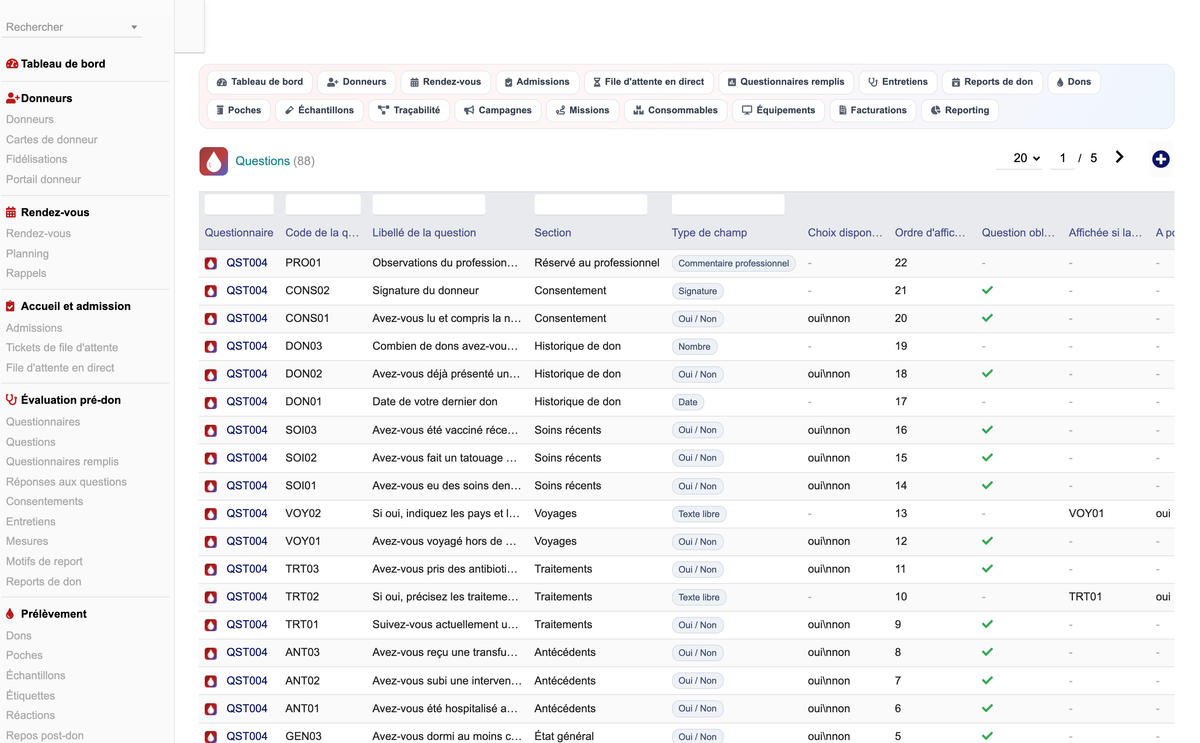Open the Facturations top tab
This screenshot has height=743, width=1200.
[873, 110]
